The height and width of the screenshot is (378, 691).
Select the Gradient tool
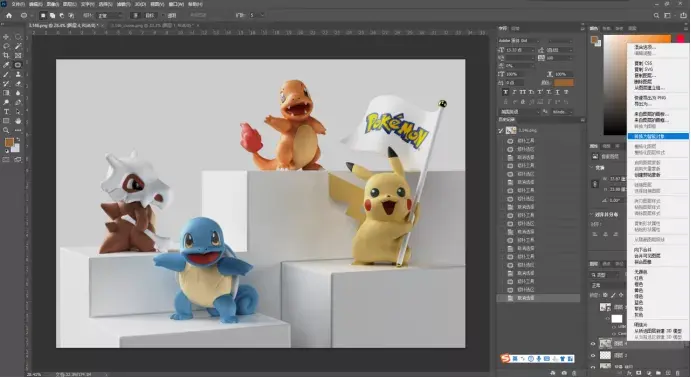point(6,93)
